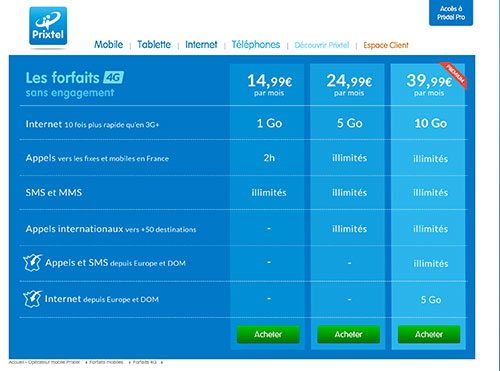The image size is (500, 371).
Task: Click illimités in the Appels vers les fixes row, 39,99€ plan
Action: [431, 159]
